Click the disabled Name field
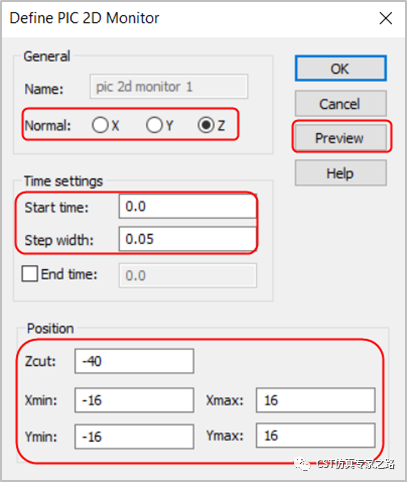 pyautogui.click(x=169, y=87)
